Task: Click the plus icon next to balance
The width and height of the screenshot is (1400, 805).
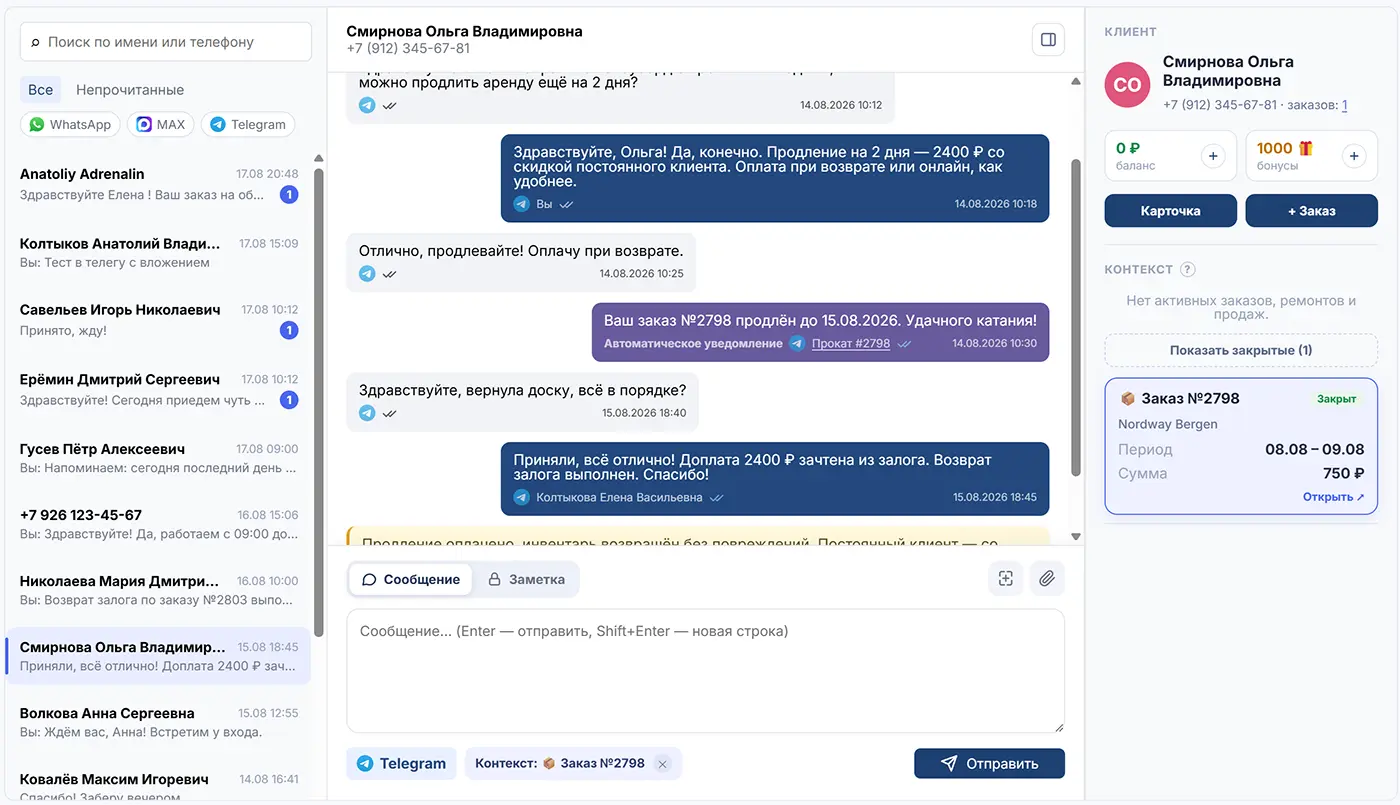Action: pyautogui.click(x=1213, y=156)
